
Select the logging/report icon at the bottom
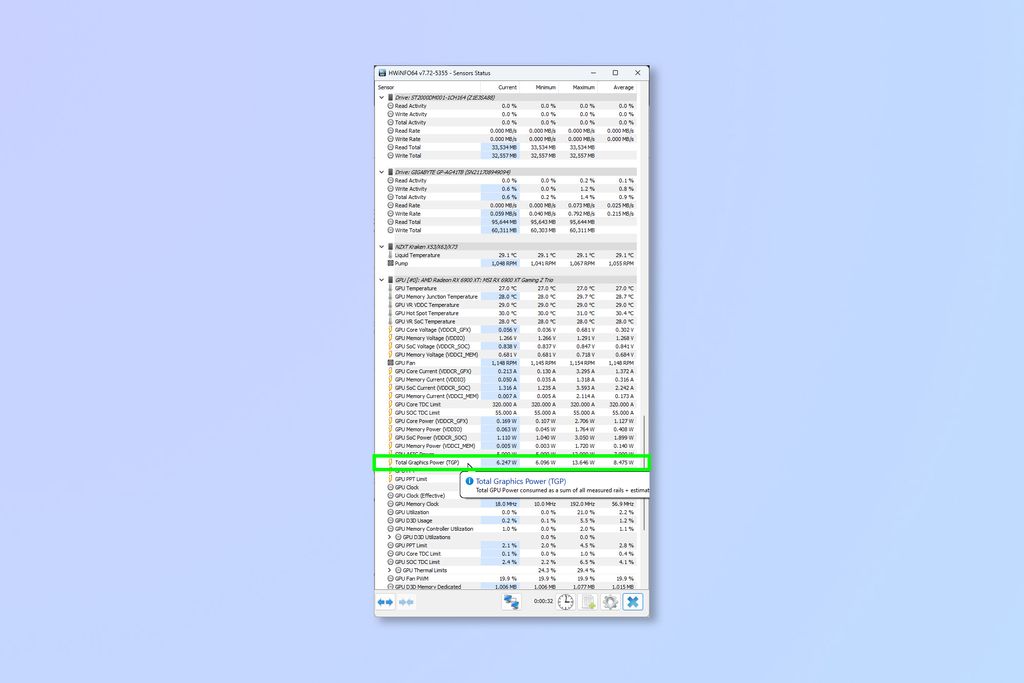point(589,602)
